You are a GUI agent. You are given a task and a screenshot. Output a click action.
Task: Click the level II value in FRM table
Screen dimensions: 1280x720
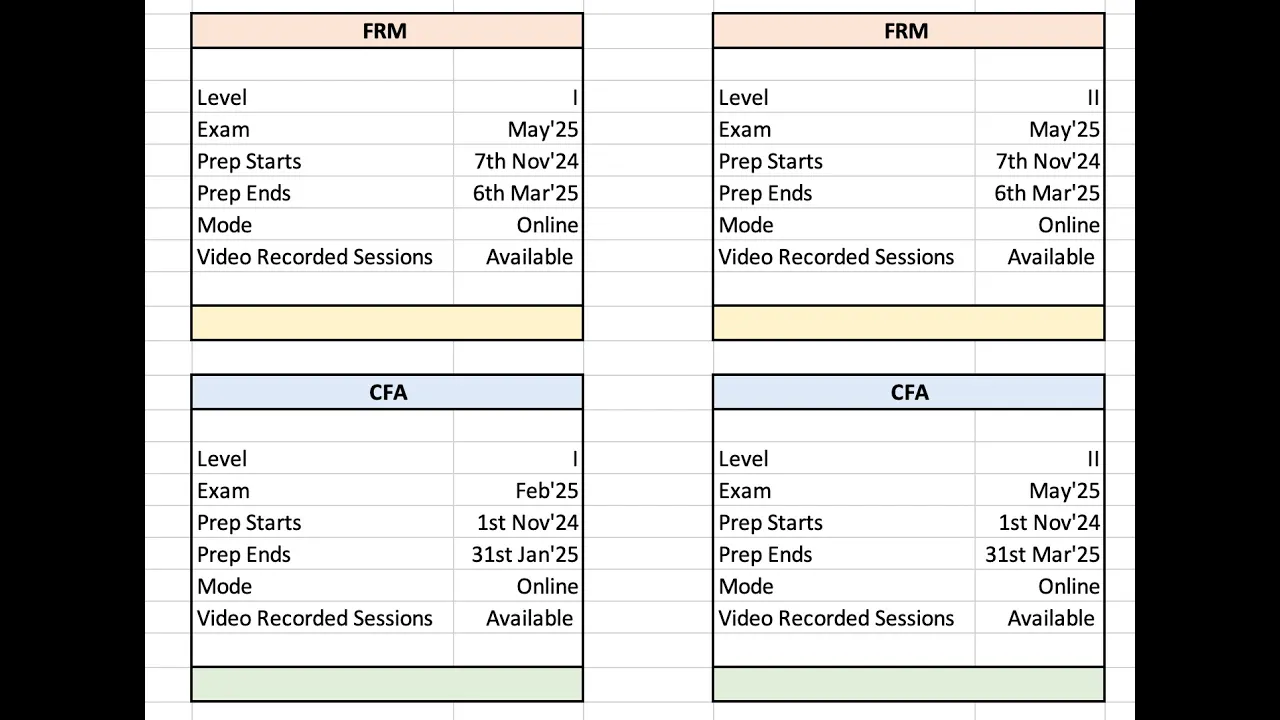click(x=1040, y=98)
